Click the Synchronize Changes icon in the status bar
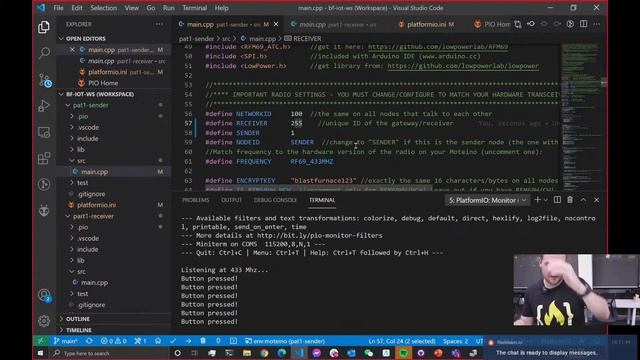Viewport: 640px width, 360px height. (89, 341)
